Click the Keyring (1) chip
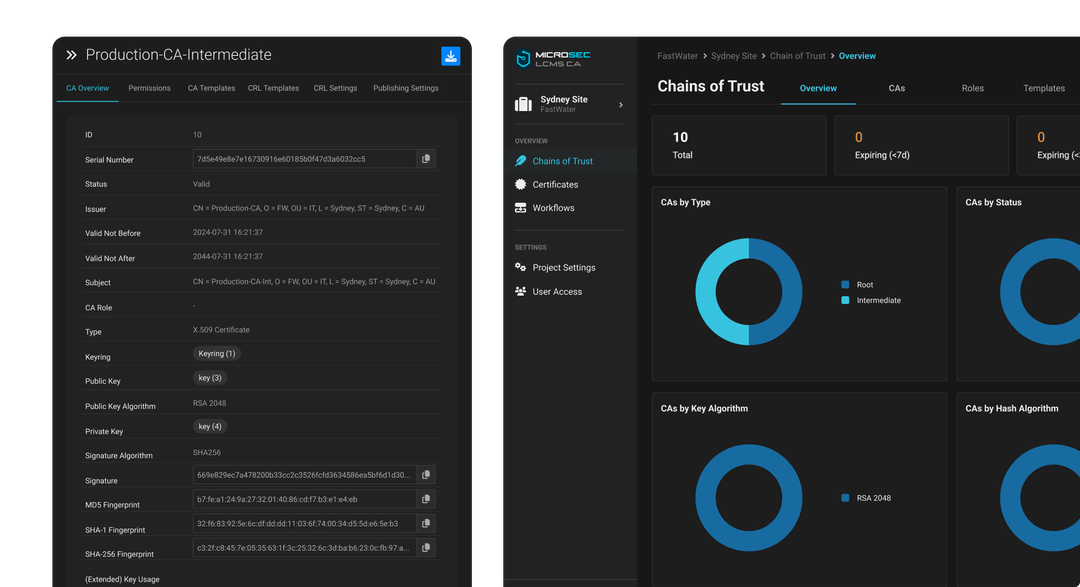 (217, 353)
